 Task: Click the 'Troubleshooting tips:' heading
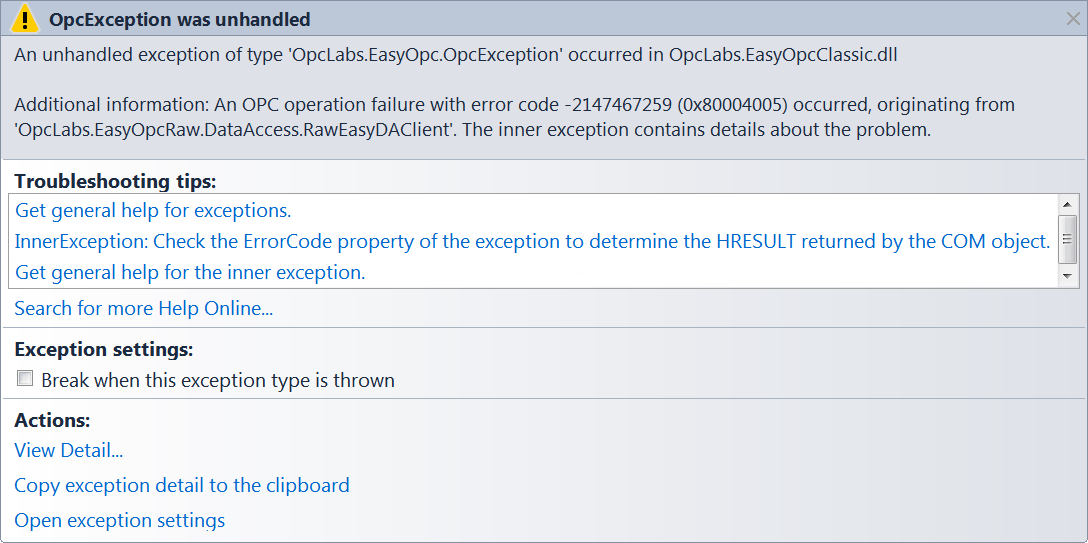point(115,182)
